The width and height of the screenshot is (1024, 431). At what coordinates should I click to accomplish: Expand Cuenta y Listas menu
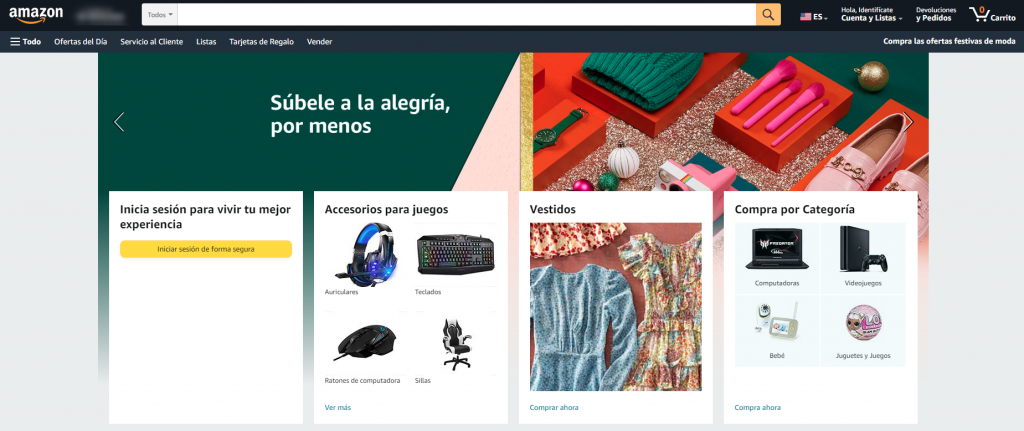[872, 14]
